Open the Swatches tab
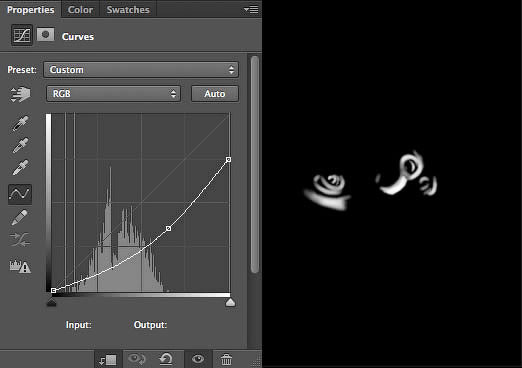 128,10
